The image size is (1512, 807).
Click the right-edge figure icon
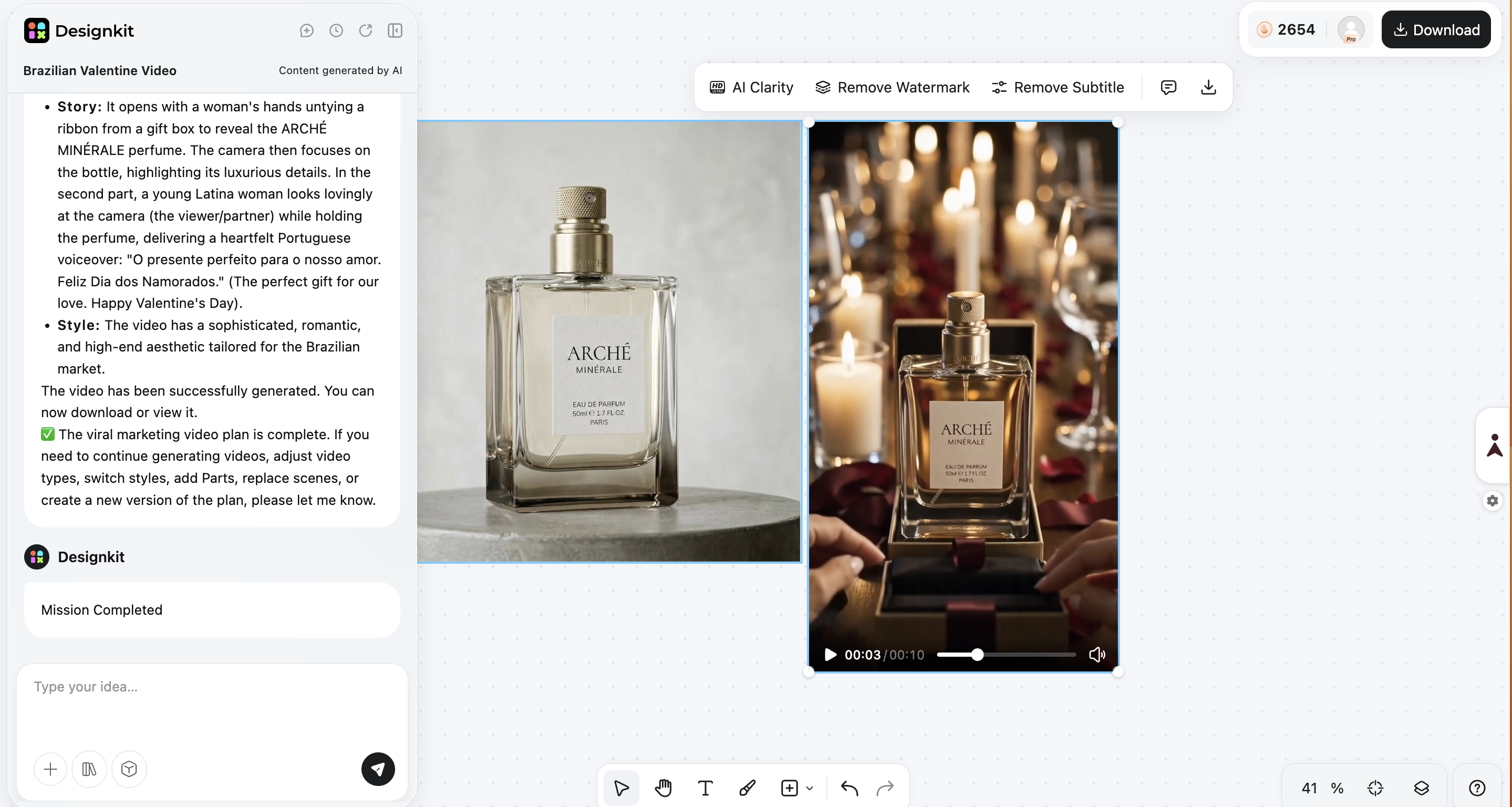1494,445
